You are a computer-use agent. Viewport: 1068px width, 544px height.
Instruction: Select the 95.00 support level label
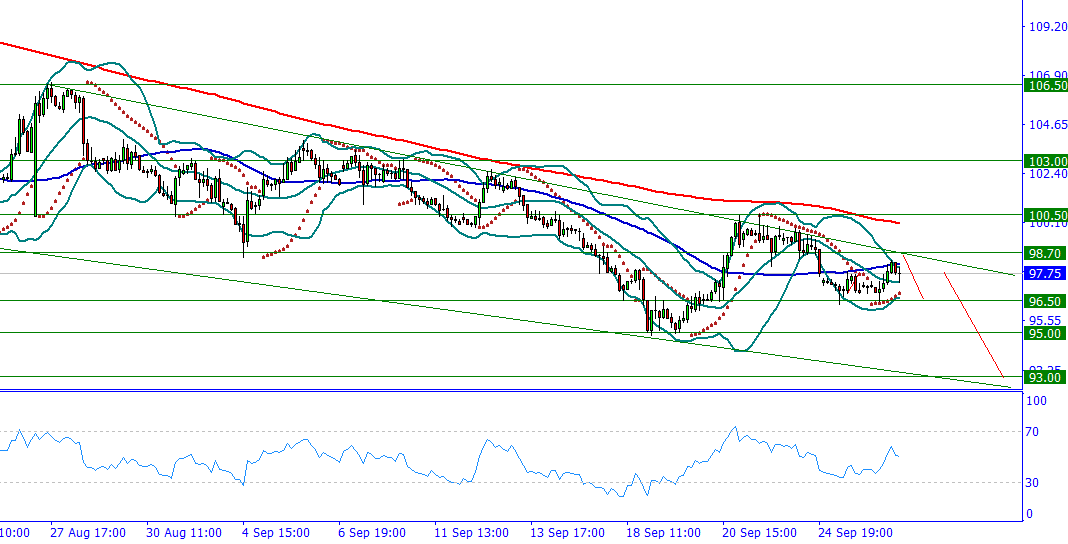(x=1046, y=333)
